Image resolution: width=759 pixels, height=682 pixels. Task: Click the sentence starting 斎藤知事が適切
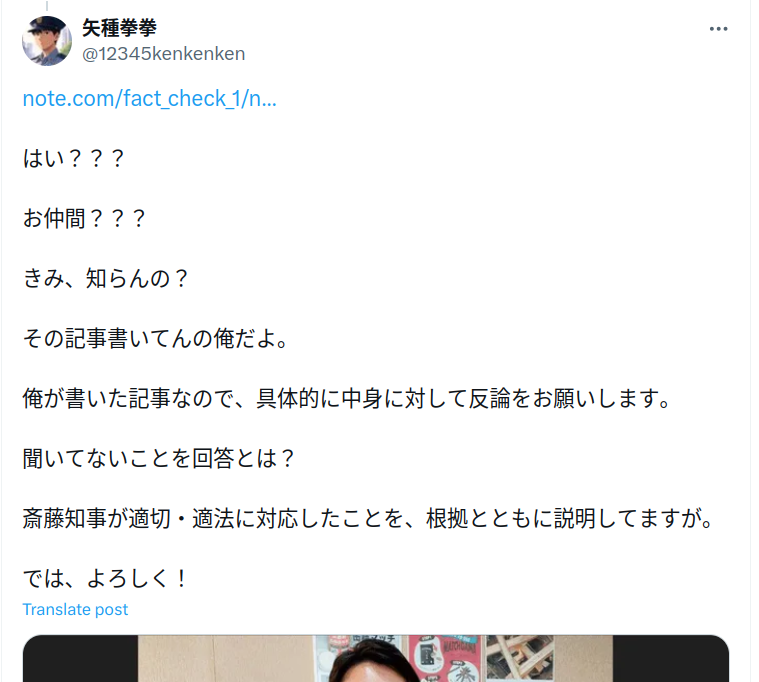point(368,518)
